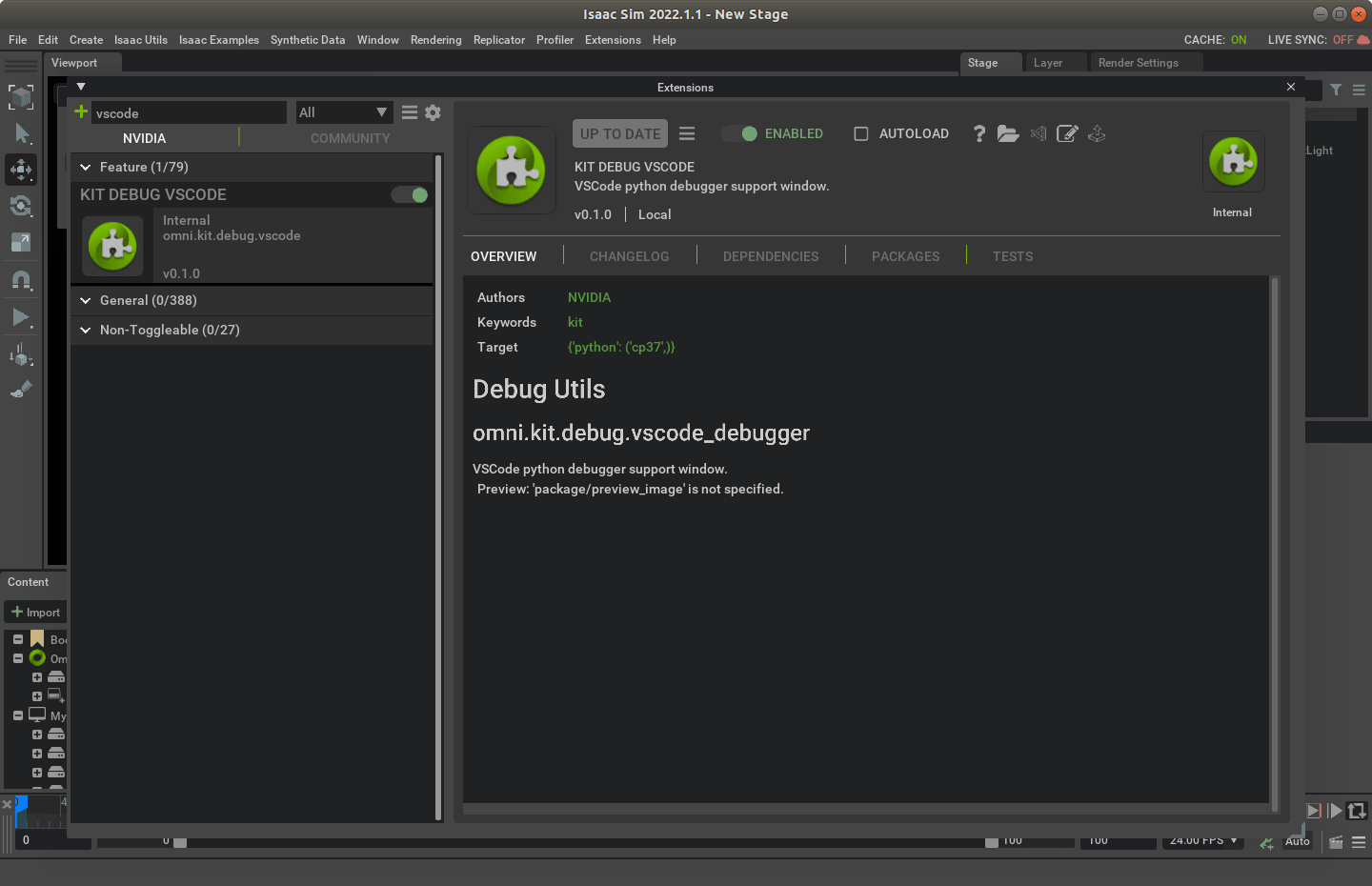The width and height of the screenshot is (1372, 886).
Task: Toggle loop playback icon in timeline
Action: [x=1357, y=811]
